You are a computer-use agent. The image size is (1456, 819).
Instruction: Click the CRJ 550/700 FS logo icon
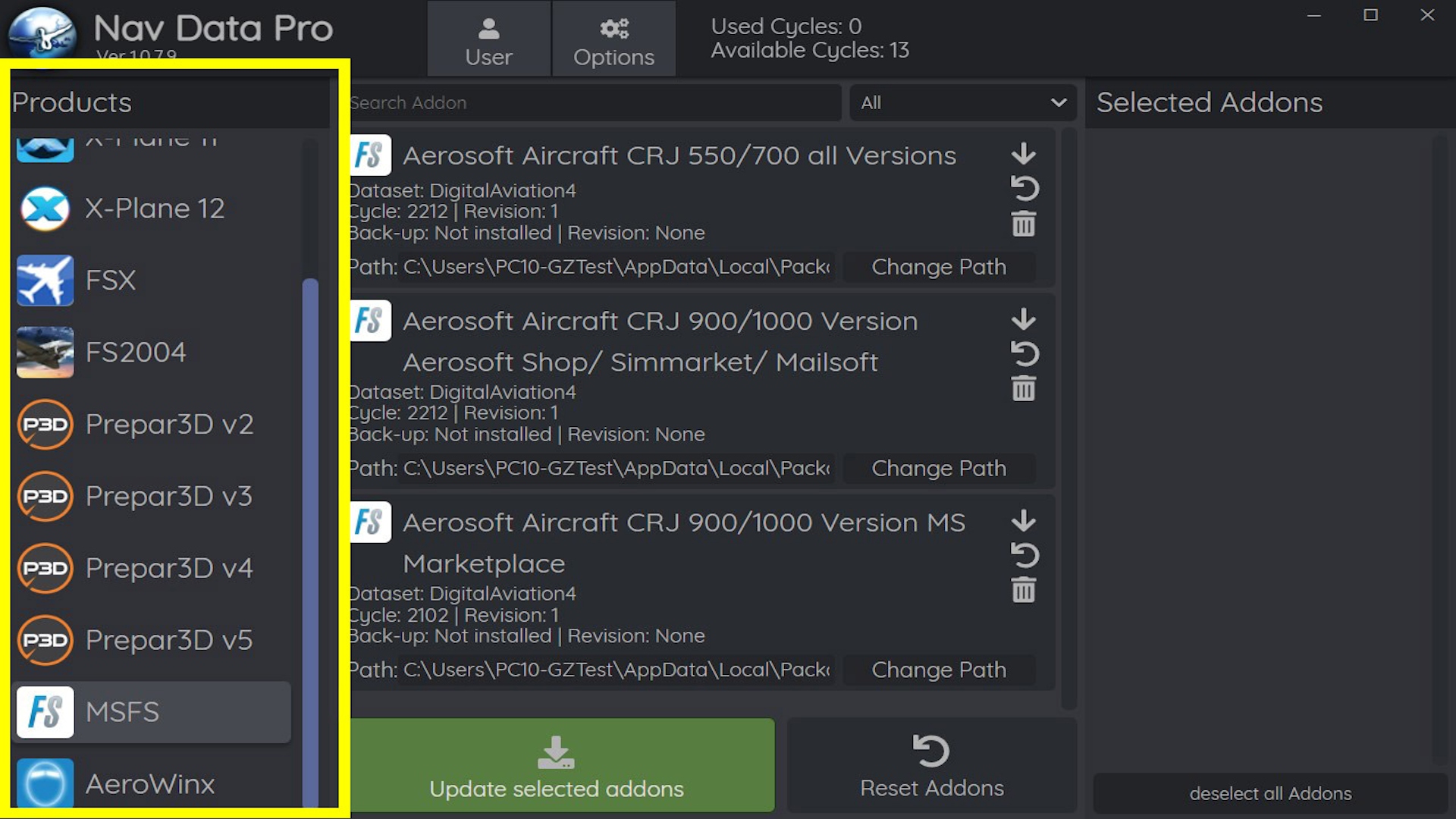click(x=371, y=155)
